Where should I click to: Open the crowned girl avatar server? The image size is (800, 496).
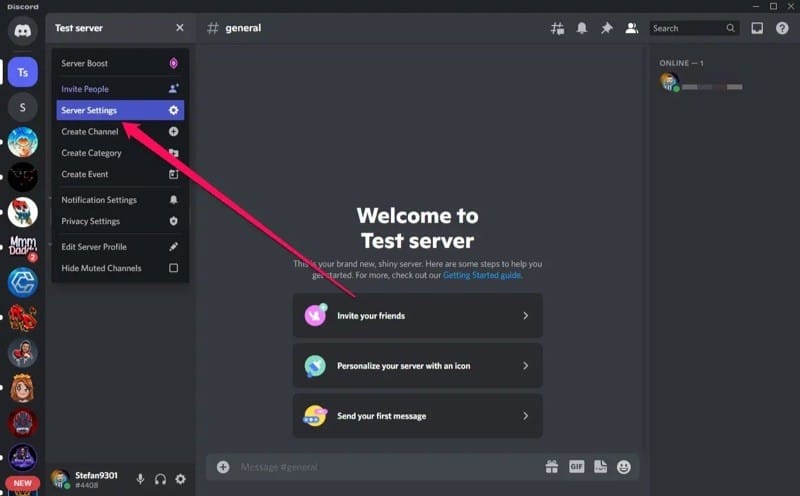coord(22,388)
